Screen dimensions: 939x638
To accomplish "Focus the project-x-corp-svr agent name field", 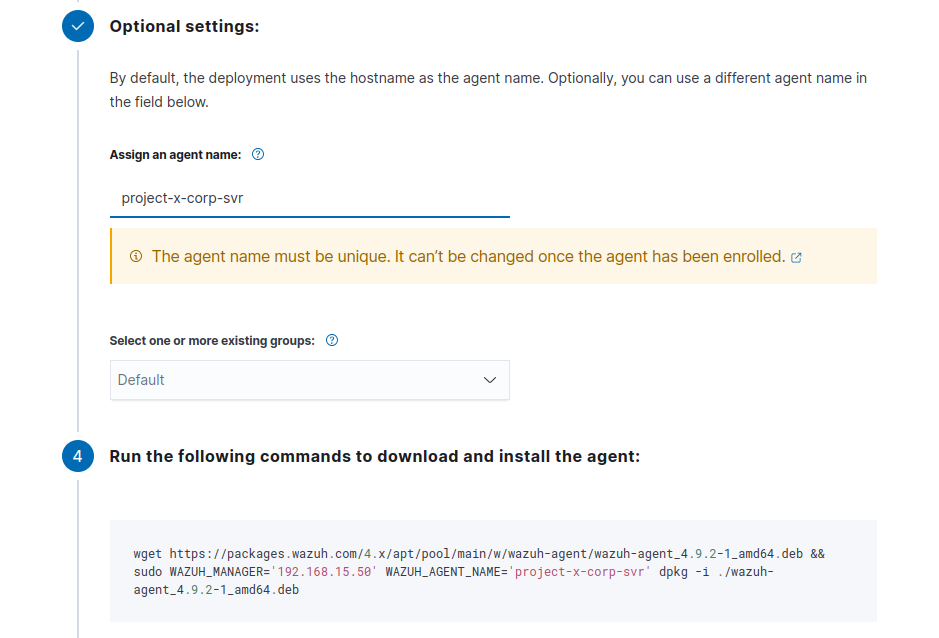I will click(x=309, y=198).
